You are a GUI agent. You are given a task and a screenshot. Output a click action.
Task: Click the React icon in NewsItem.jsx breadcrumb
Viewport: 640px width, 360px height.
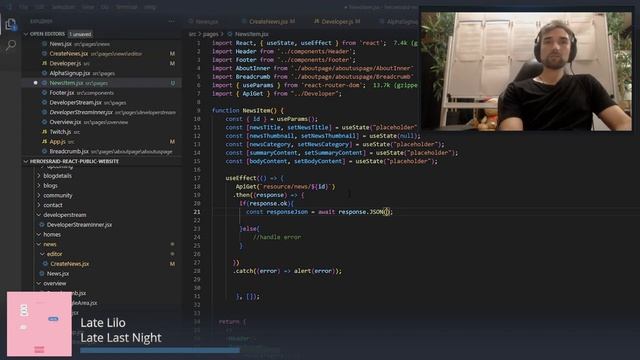pyautogui.click(x=230, y=34)
